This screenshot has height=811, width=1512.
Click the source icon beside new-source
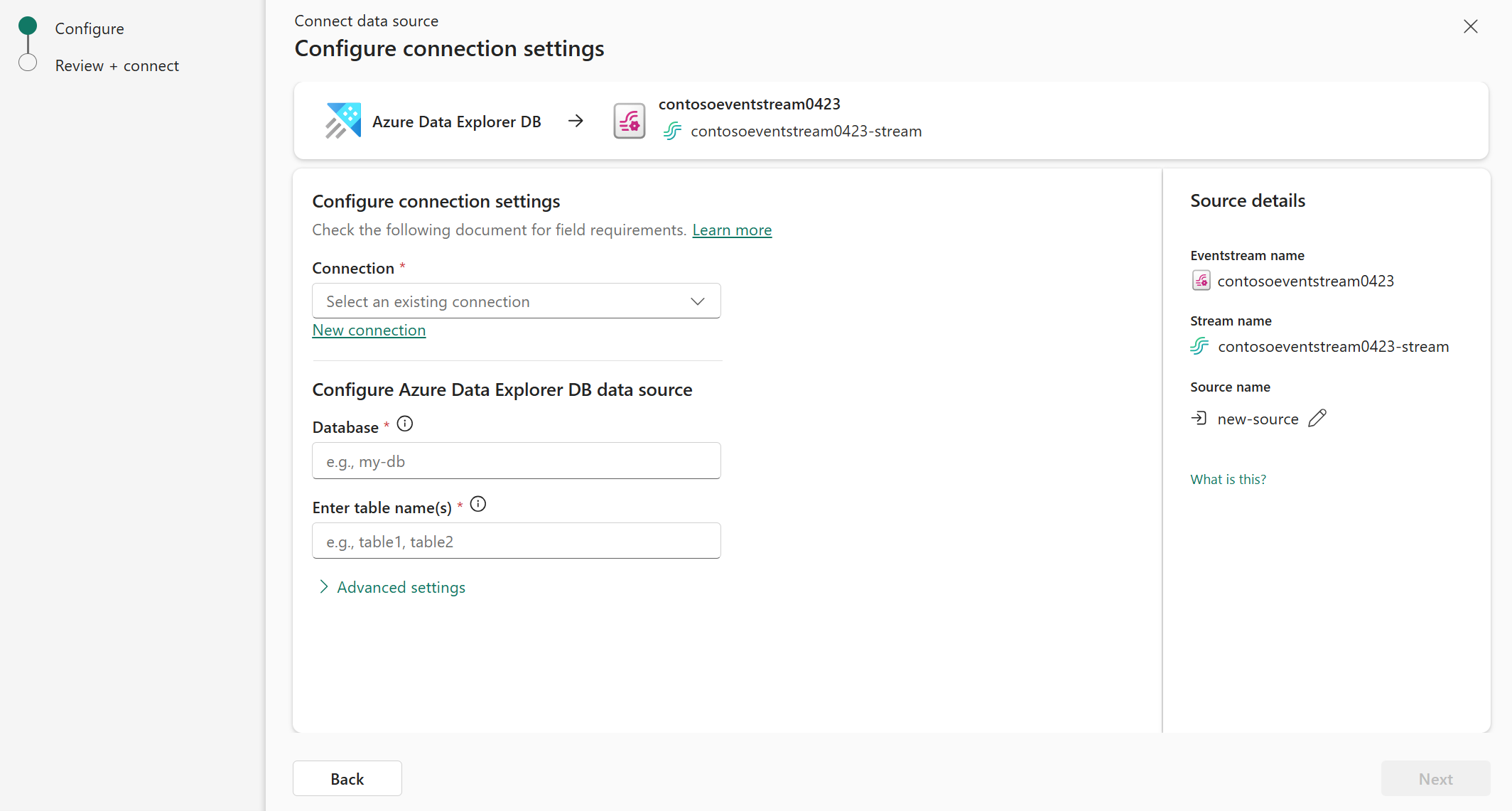pos(1199,418)
